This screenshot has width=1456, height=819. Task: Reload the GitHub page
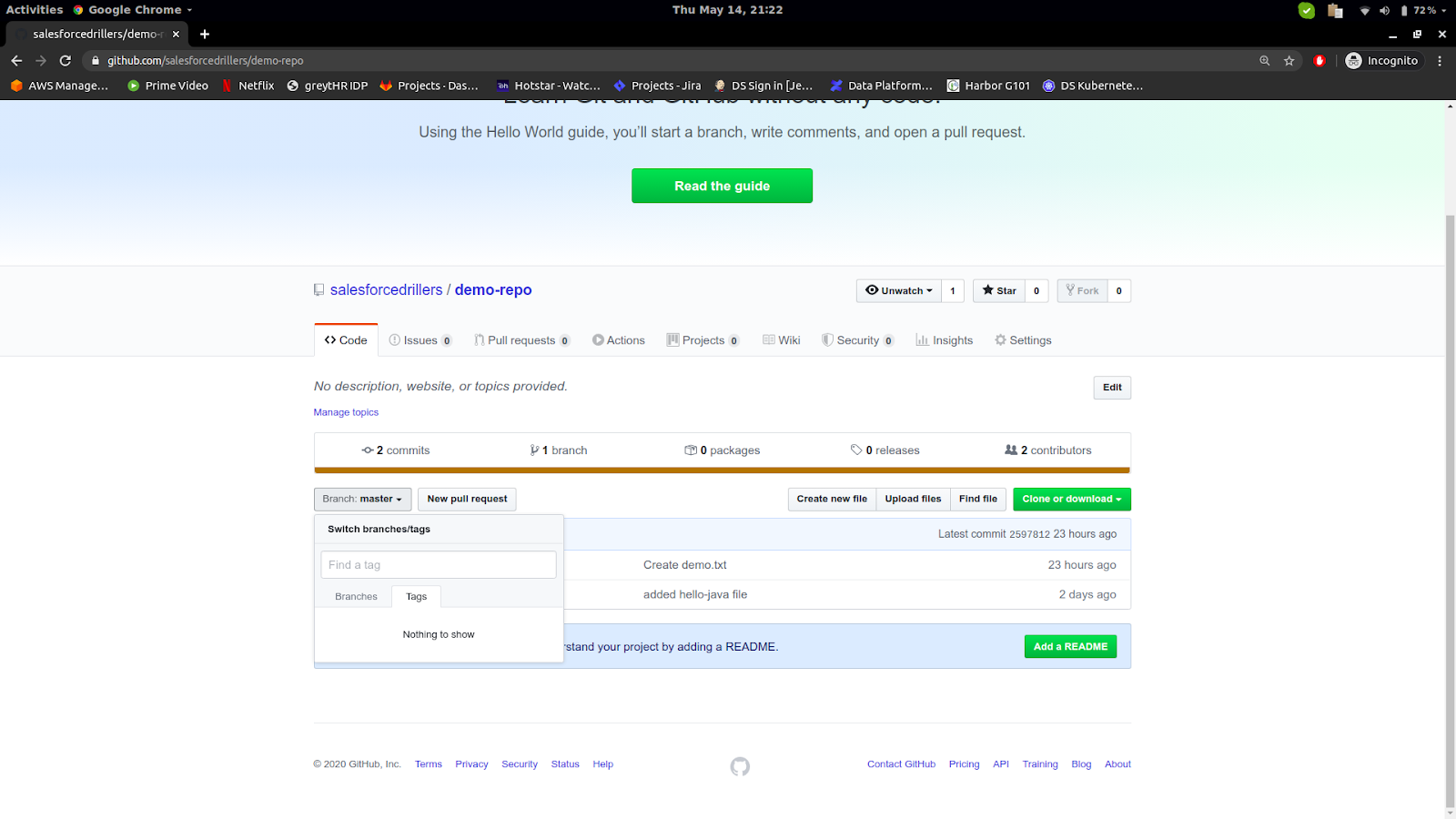[66, 60]
